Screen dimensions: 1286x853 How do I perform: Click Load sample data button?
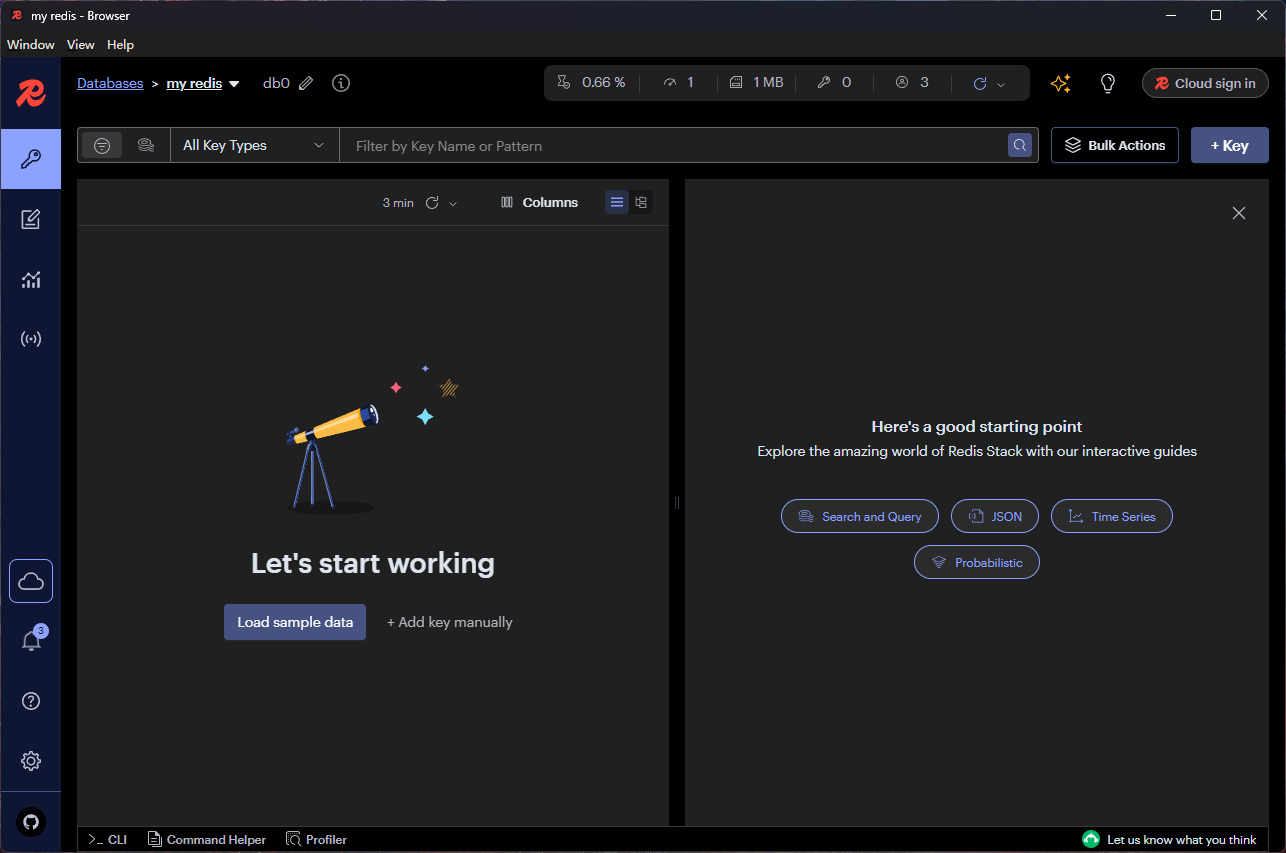coord(295,622)
